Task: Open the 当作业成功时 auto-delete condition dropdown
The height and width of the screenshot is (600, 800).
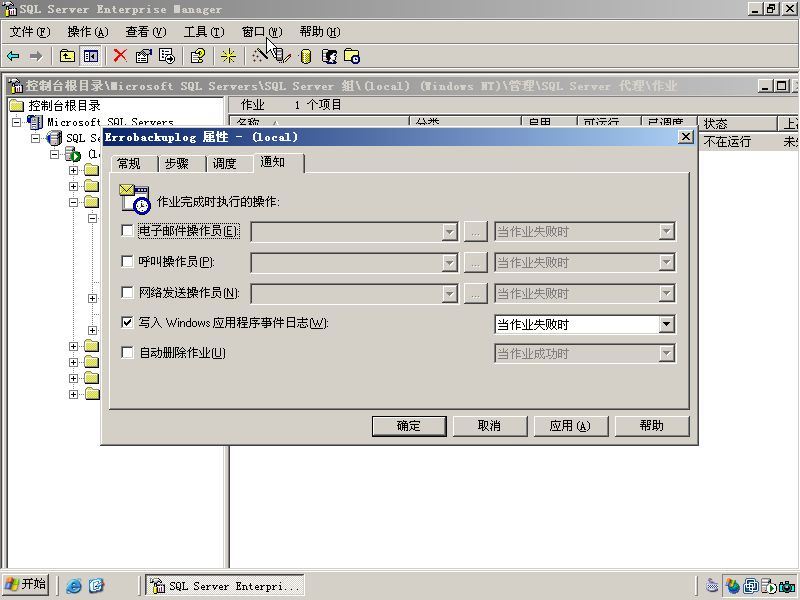Action: click(585, 353)
